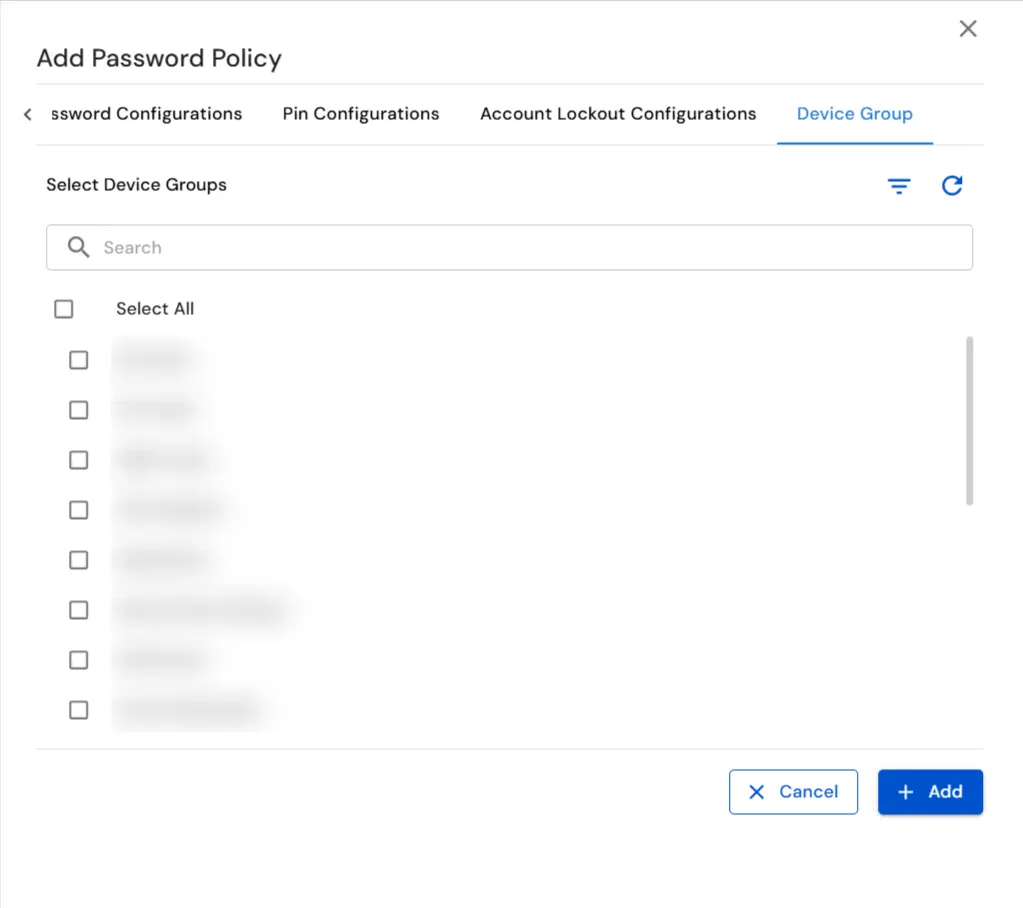The image size is (1023, 908).
Task: Check the first device group in the list
Action: (78, 359)
